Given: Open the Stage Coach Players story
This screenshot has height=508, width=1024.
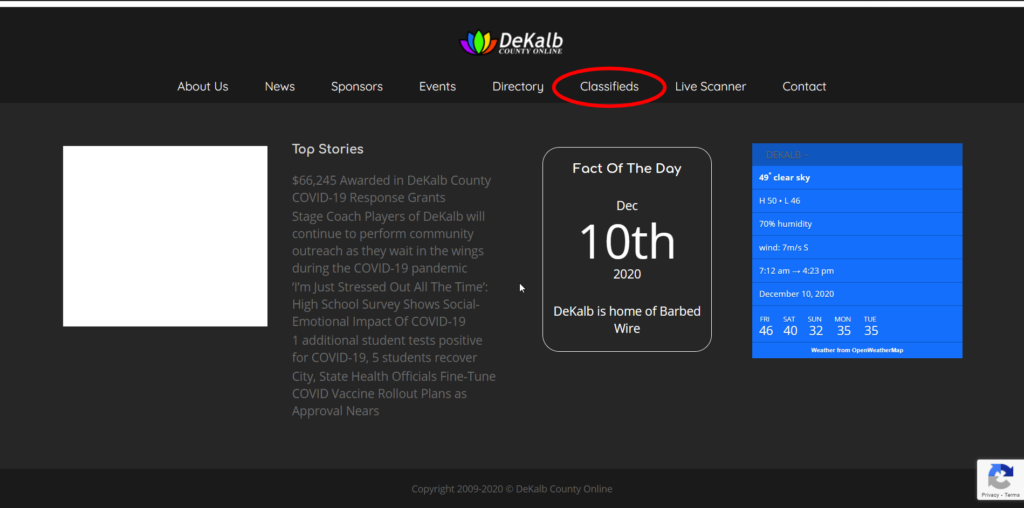Looking at the screenshot, I should point(389,242).
